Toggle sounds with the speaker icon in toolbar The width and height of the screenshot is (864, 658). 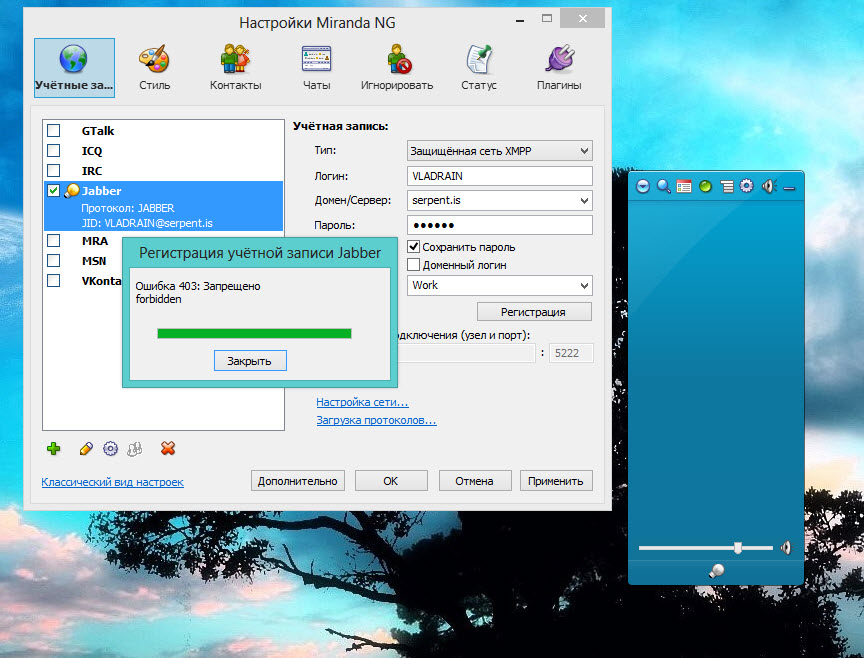click(x=769, y=186)
